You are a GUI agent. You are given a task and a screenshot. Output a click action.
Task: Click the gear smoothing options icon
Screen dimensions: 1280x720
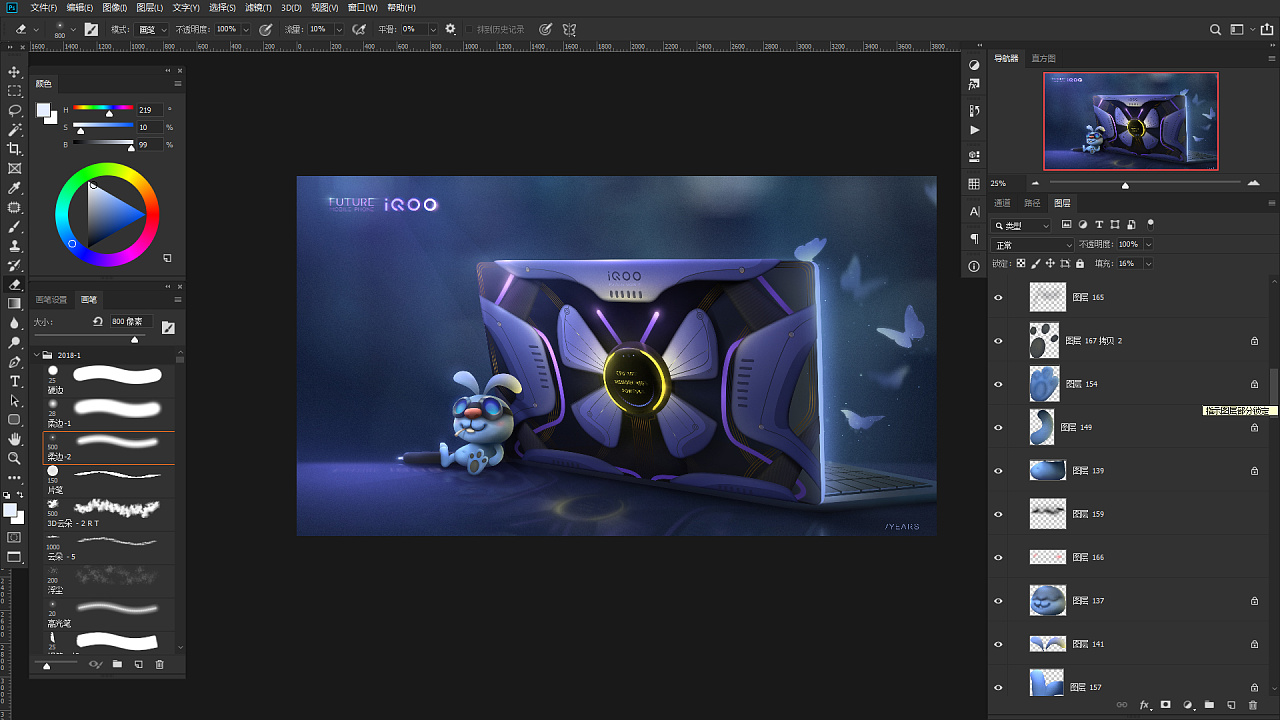click(x=451, y=29)
